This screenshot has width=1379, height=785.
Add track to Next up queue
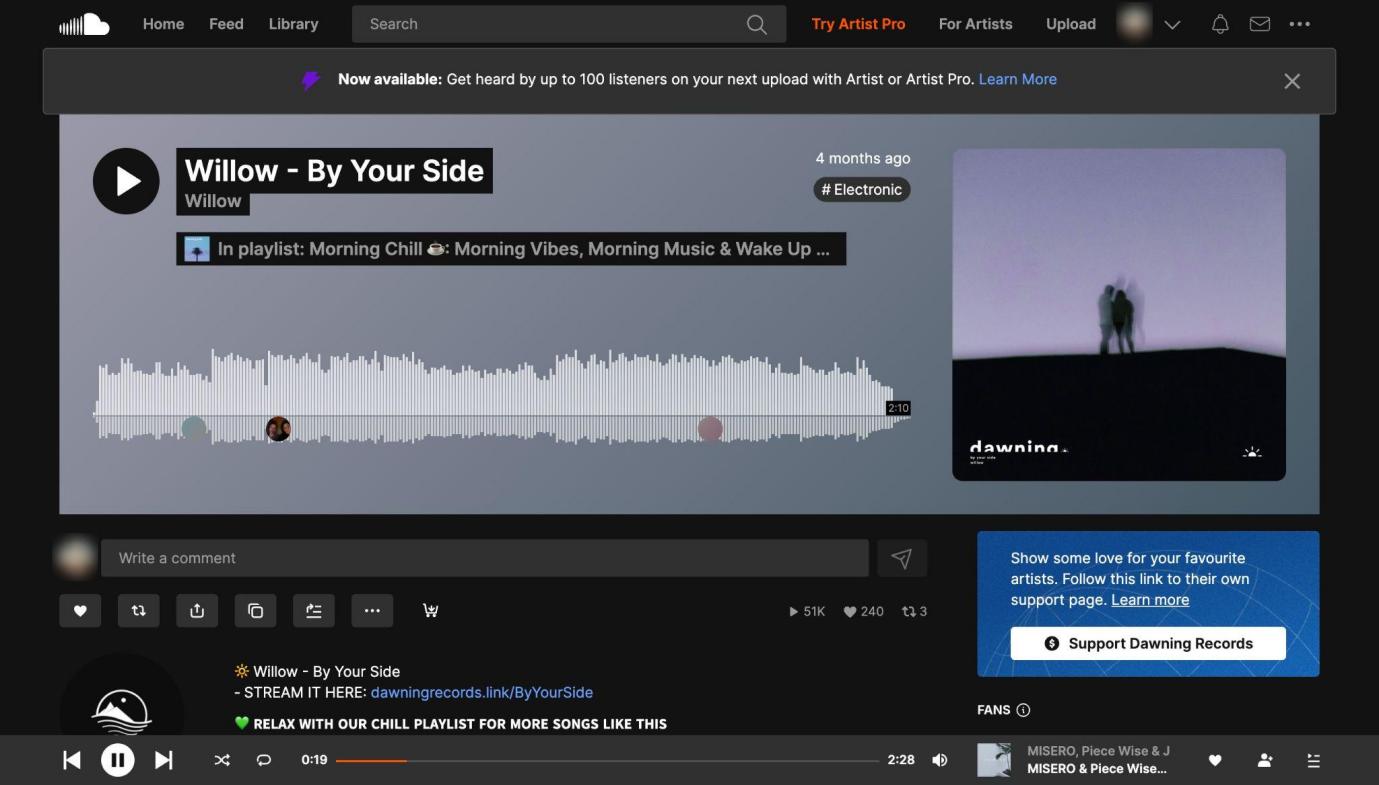click(314, 611)
